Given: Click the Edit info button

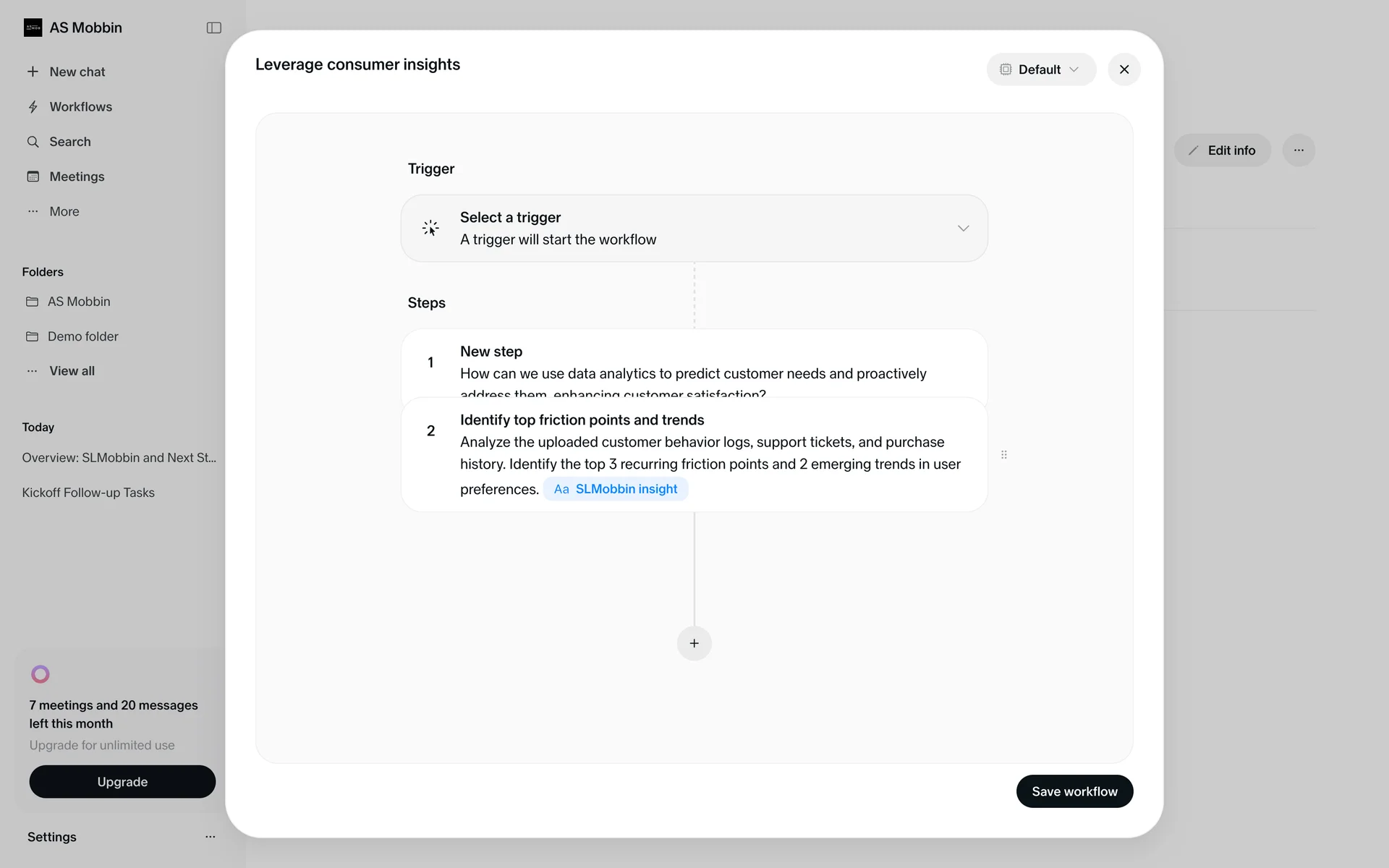Looking at the screenshot, I should [1222, 150].
